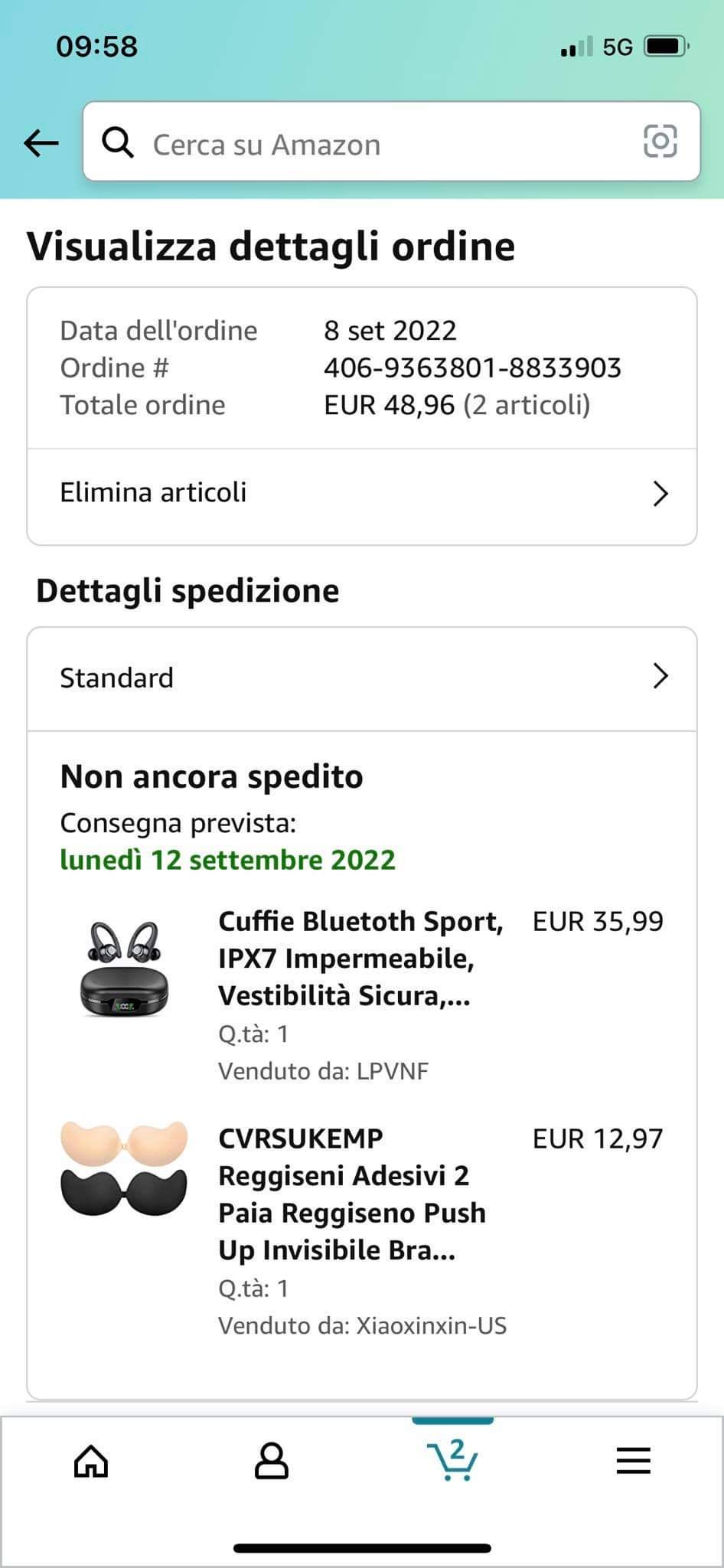Tap the cellular signal bars icon
724x1568 pixels.
pos(576,47)
